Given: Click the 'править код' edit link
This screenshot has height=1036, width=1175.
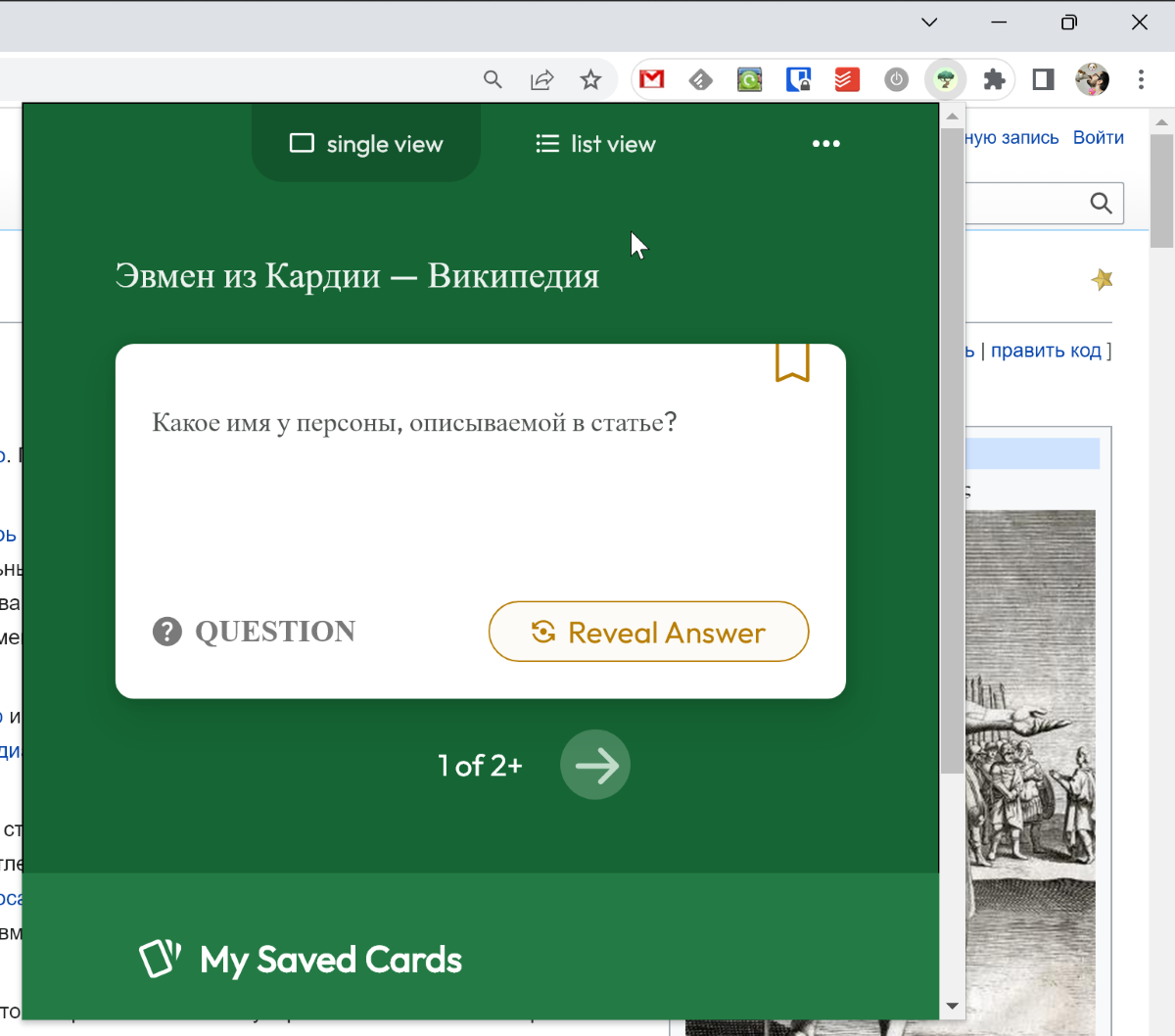Looking at the screenshot, I should click(x=1046, y=351).
